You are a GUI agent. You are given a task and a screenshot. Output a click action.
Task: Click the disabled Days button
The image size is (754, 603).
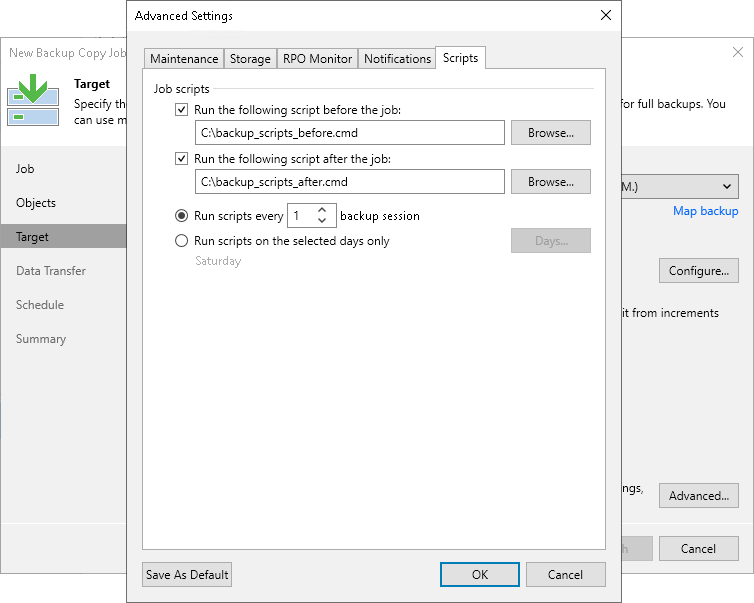[551, 240]
